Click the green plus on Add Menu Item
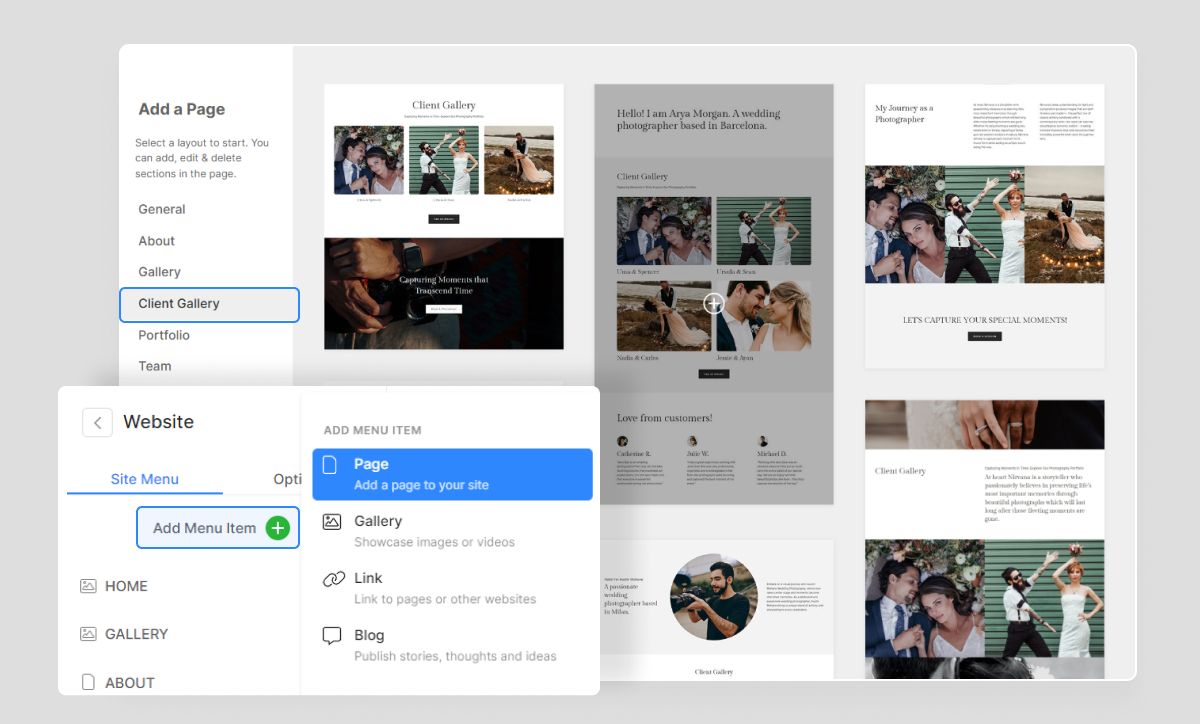This screenshot has height=724, width=1200. pyautogui.click(x=277, y=527)
